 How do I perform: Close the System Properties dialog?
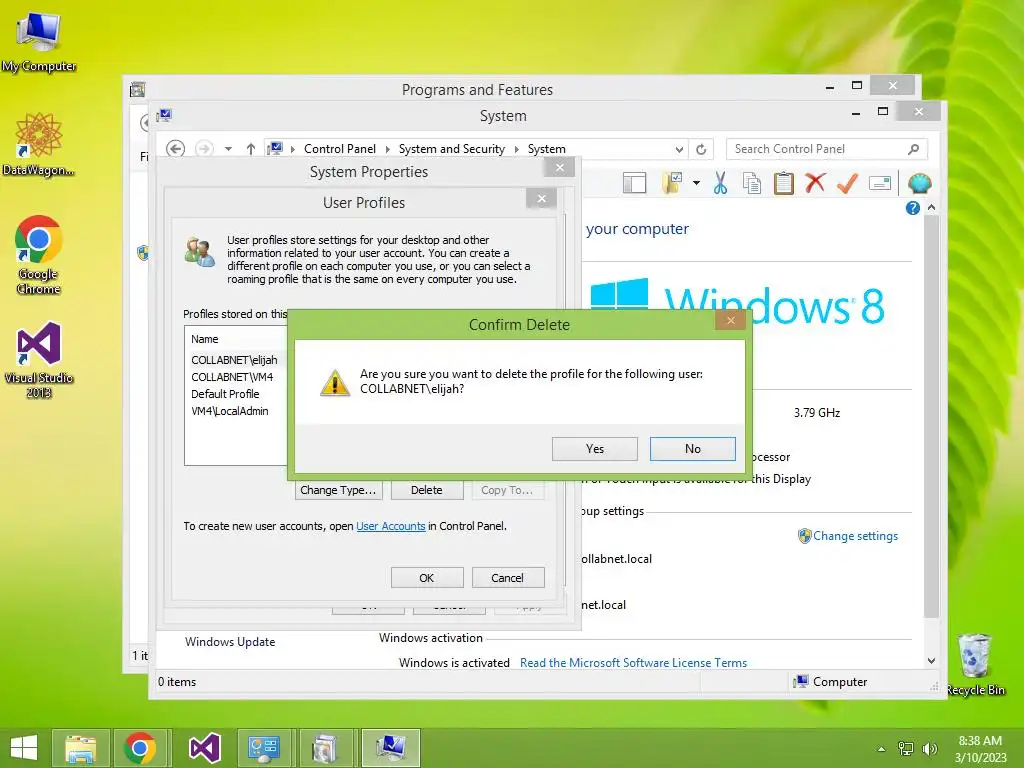560,167
